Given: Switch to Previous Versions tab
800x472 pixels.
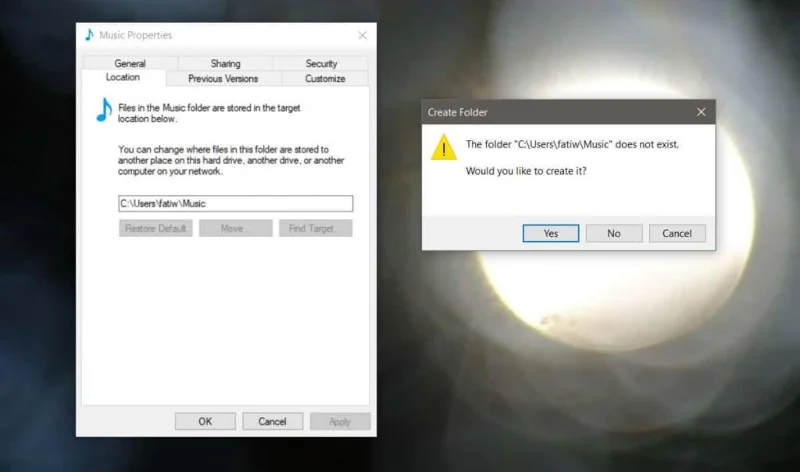Looking at the screenshot, I should tap(223, 79).
